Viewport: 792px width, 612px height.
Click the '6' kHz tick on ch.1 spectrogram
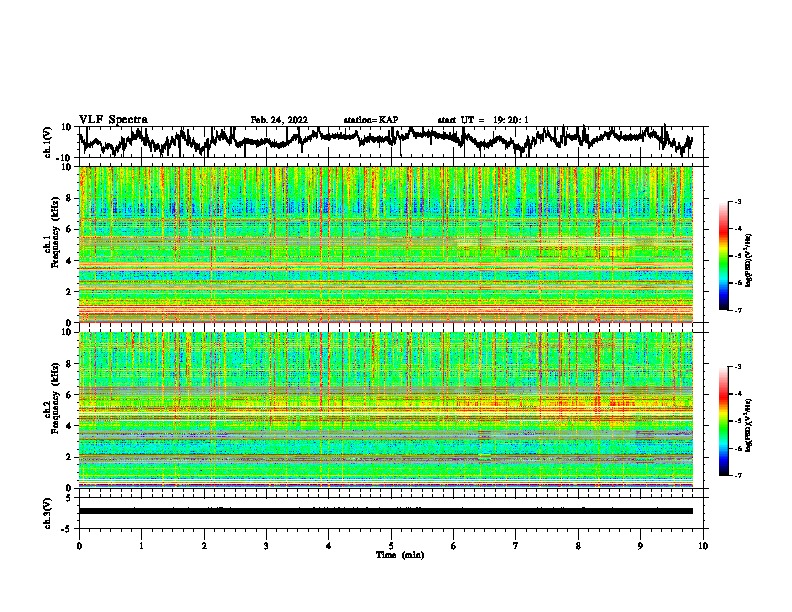(x=70, y=229)
